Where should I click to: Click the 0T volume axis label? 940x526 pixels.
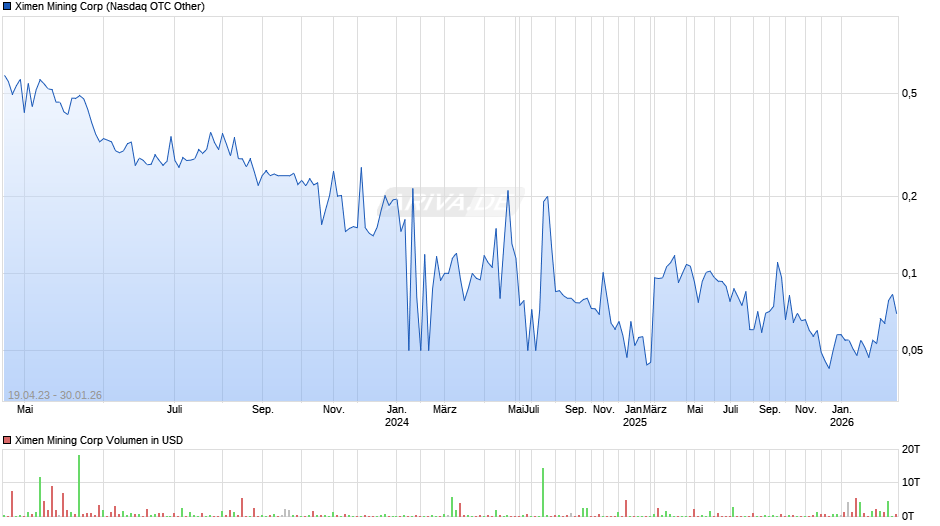tap(908, 516)
